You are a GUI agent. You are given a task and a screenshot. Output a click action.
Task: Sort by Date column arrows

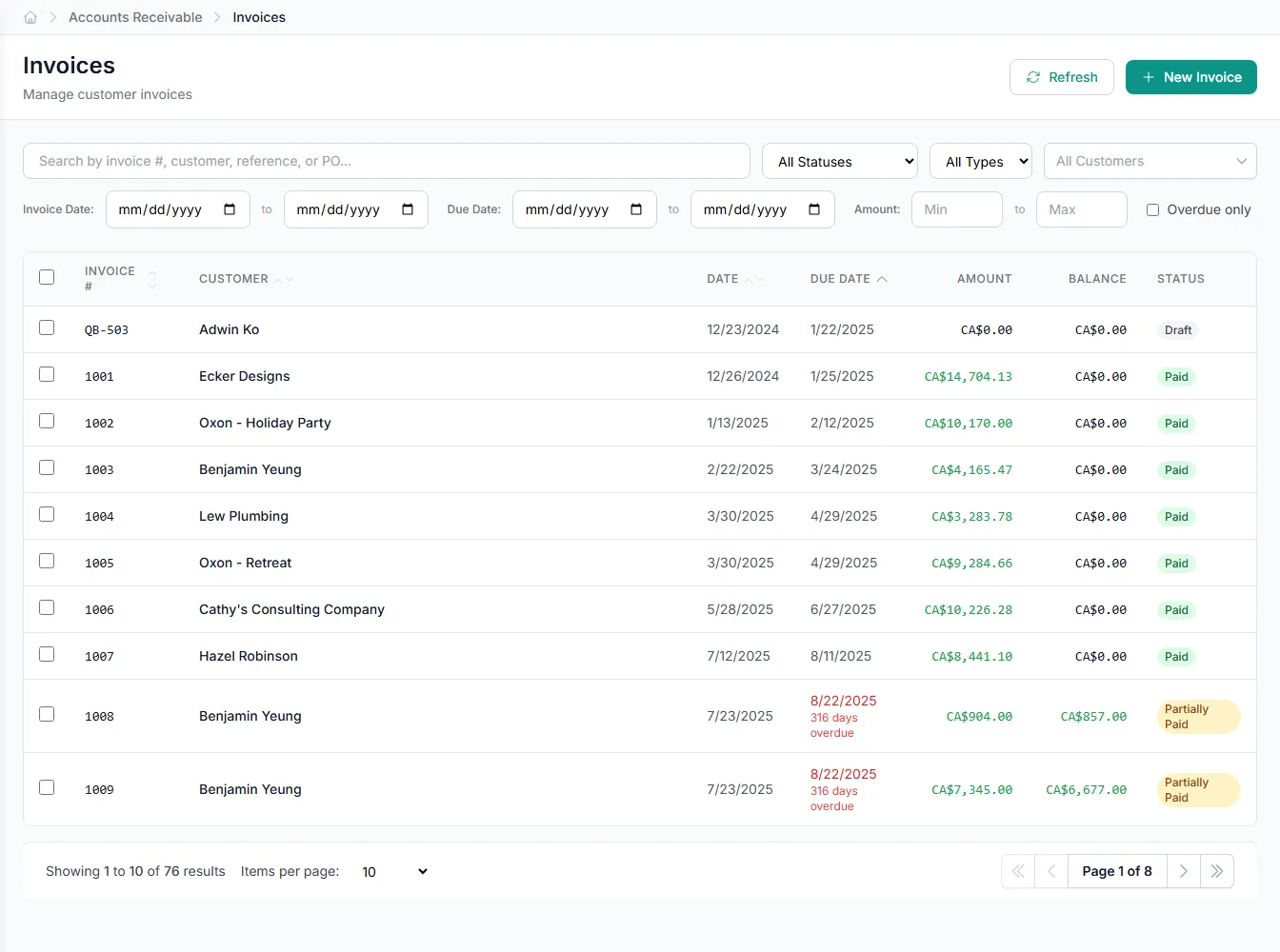[754, 279]
